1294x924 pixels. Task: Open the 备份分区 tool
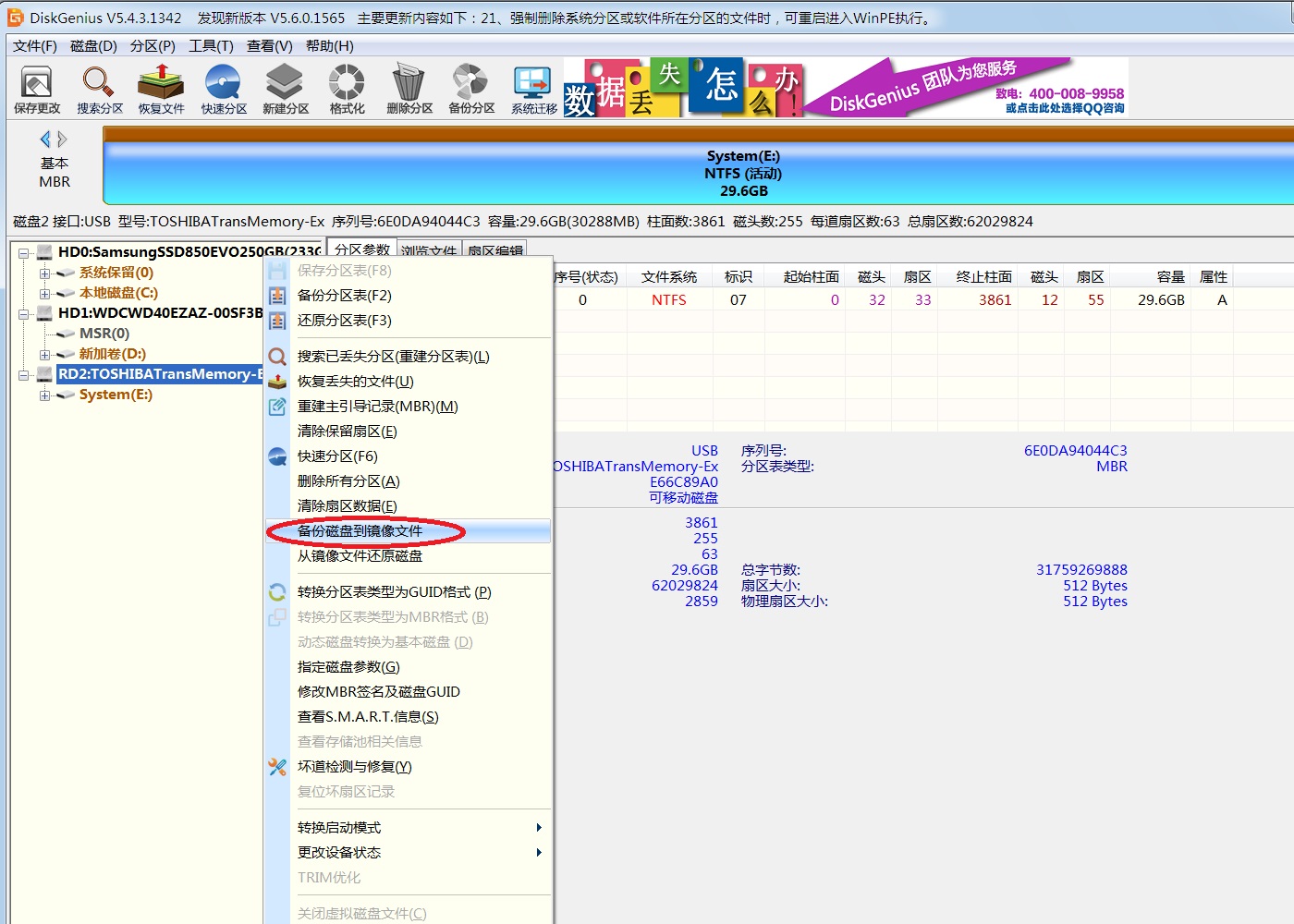pos(471,89)
